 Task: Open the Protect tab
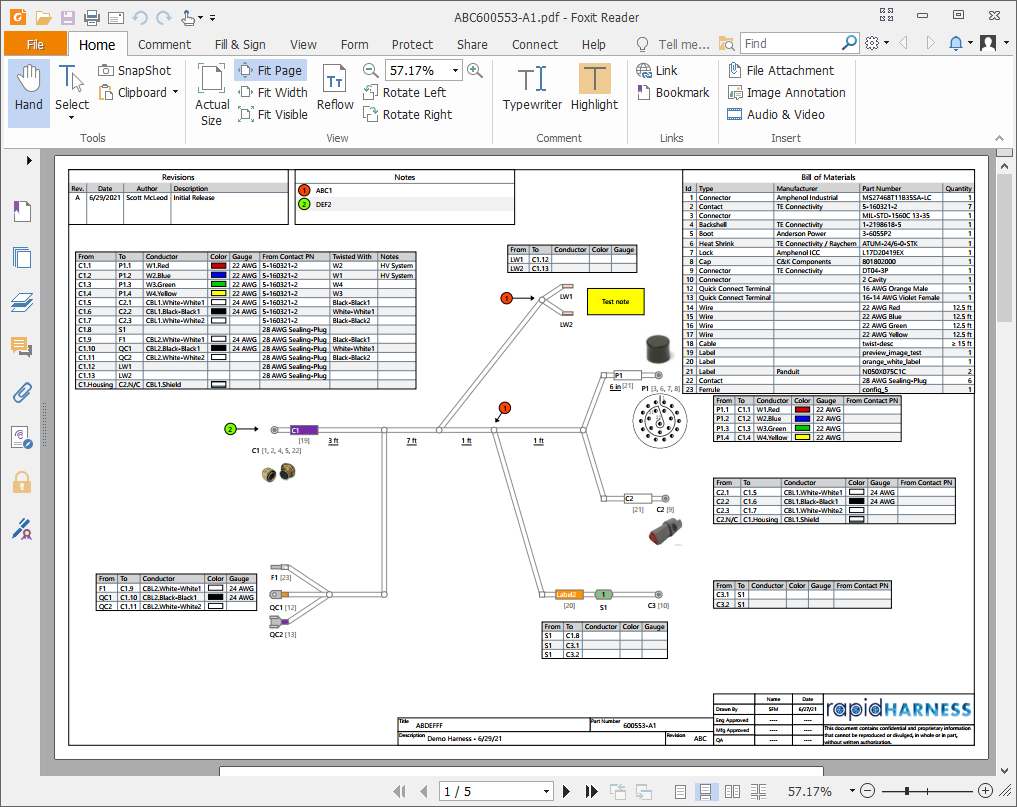point(412,44)
